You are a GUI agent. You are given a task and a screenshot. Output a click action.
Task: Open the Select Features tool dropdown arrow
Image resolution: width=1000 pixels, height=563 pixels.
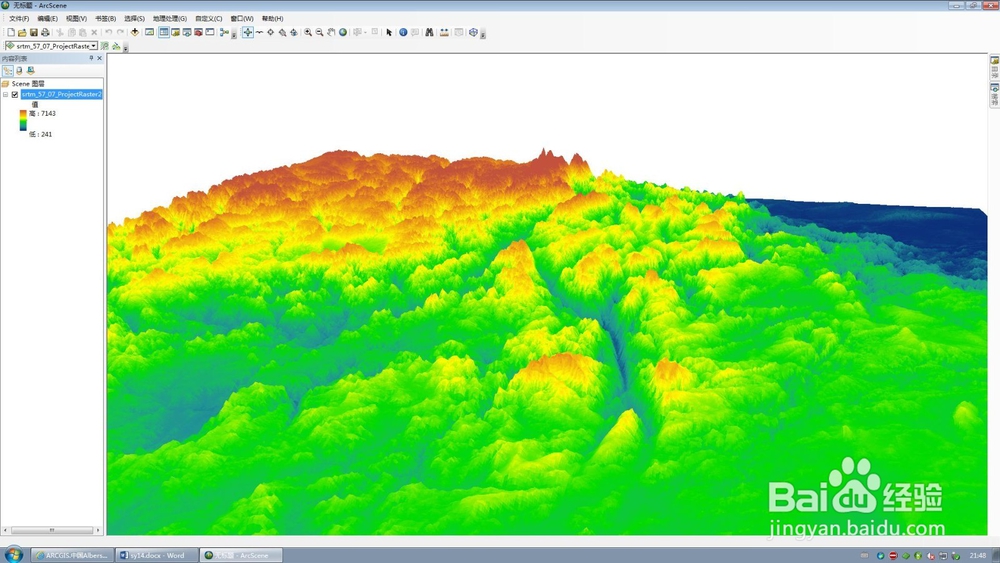(x=365, y=32)
